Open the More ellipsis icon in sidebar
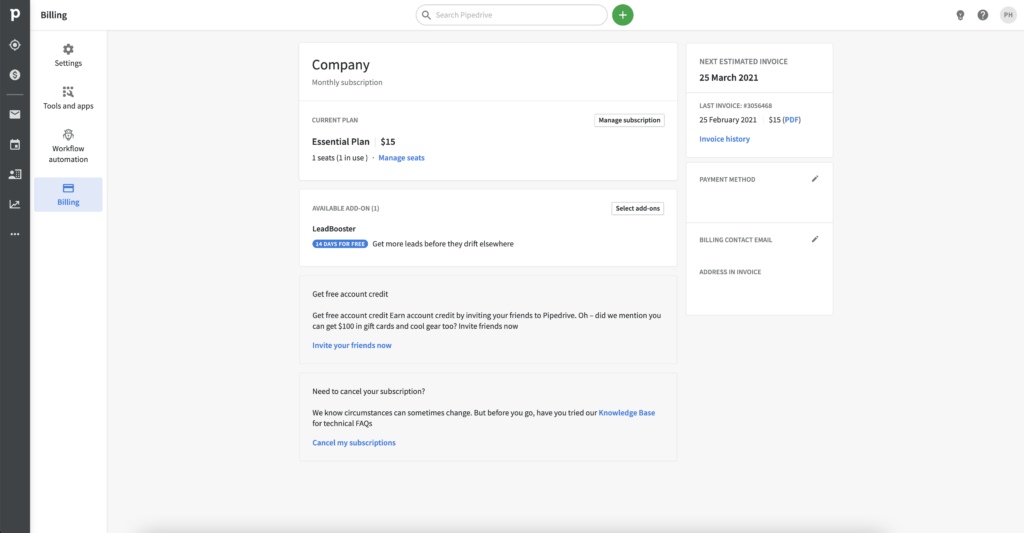1024x533 pixels. 14,234
